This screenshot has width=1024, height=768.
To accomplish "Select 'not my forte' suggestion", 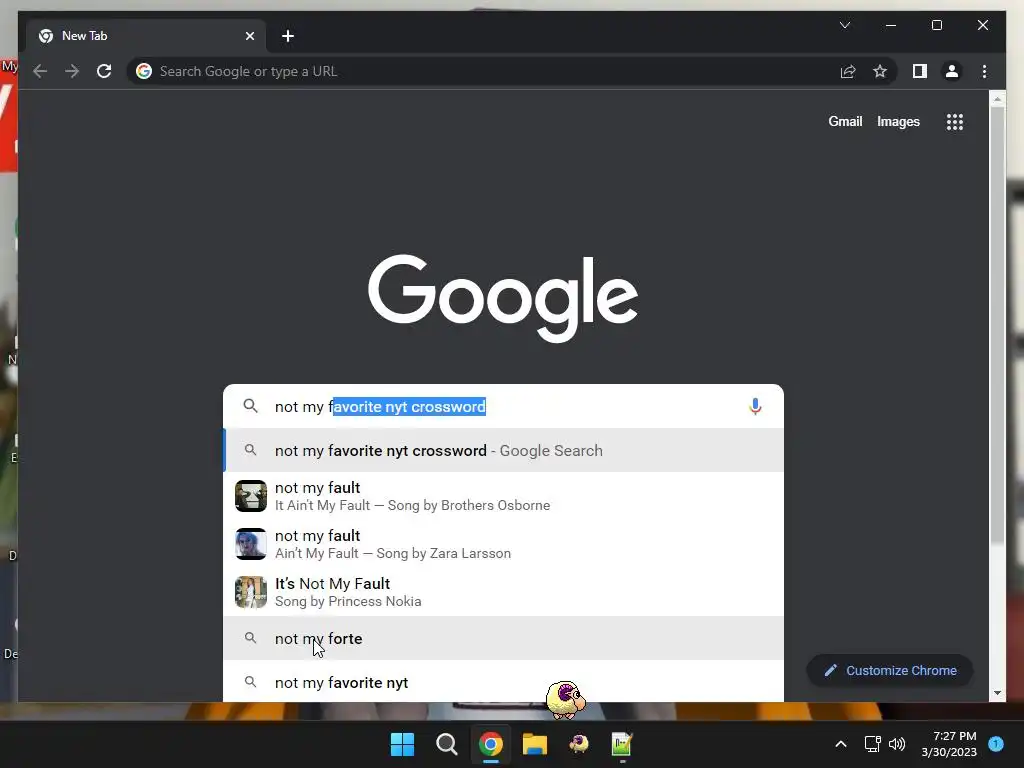I will pyautogui.click(x=503, y=638).
